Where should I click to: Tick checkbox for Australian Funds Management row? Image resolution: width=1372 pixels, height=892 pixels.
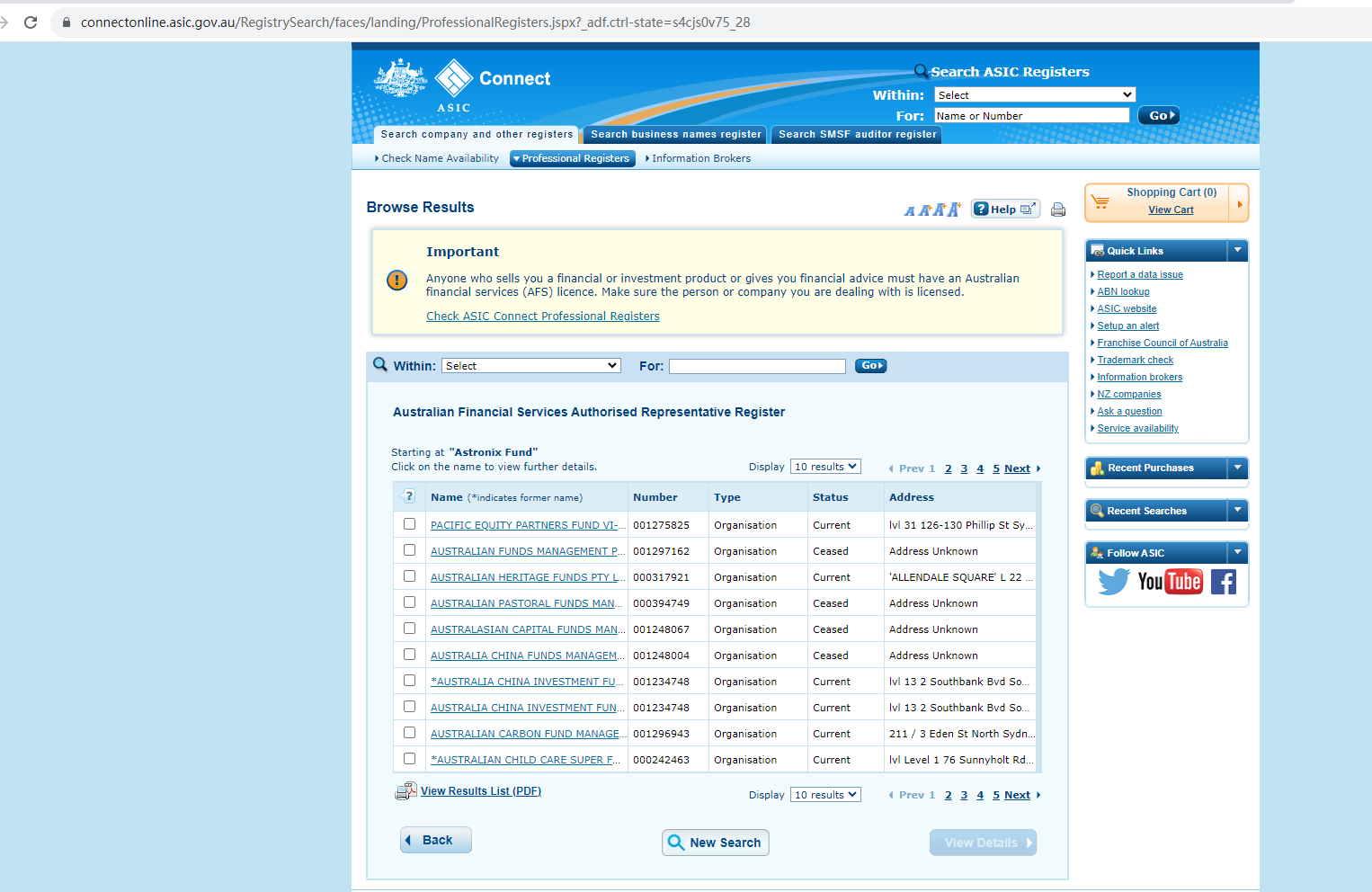tap(410, 550)
